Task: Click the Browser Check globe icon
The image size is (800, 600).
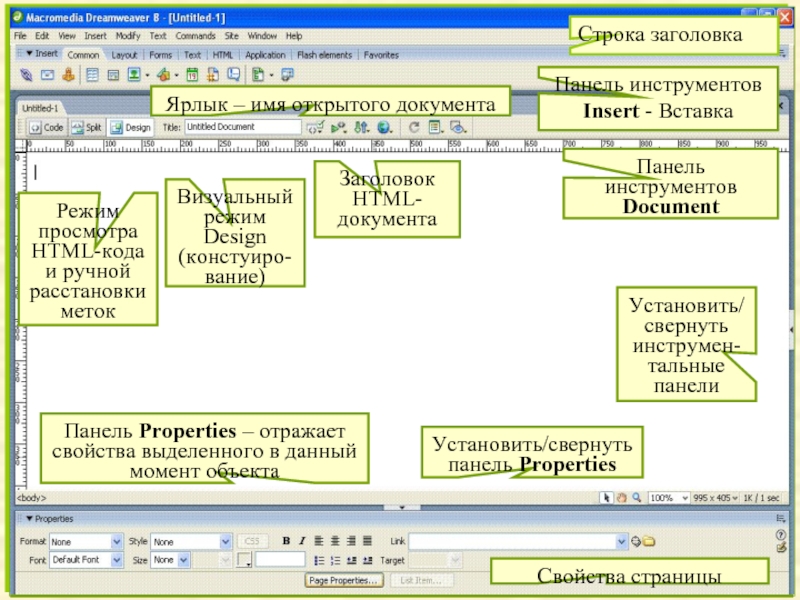Action: [384, 127]
